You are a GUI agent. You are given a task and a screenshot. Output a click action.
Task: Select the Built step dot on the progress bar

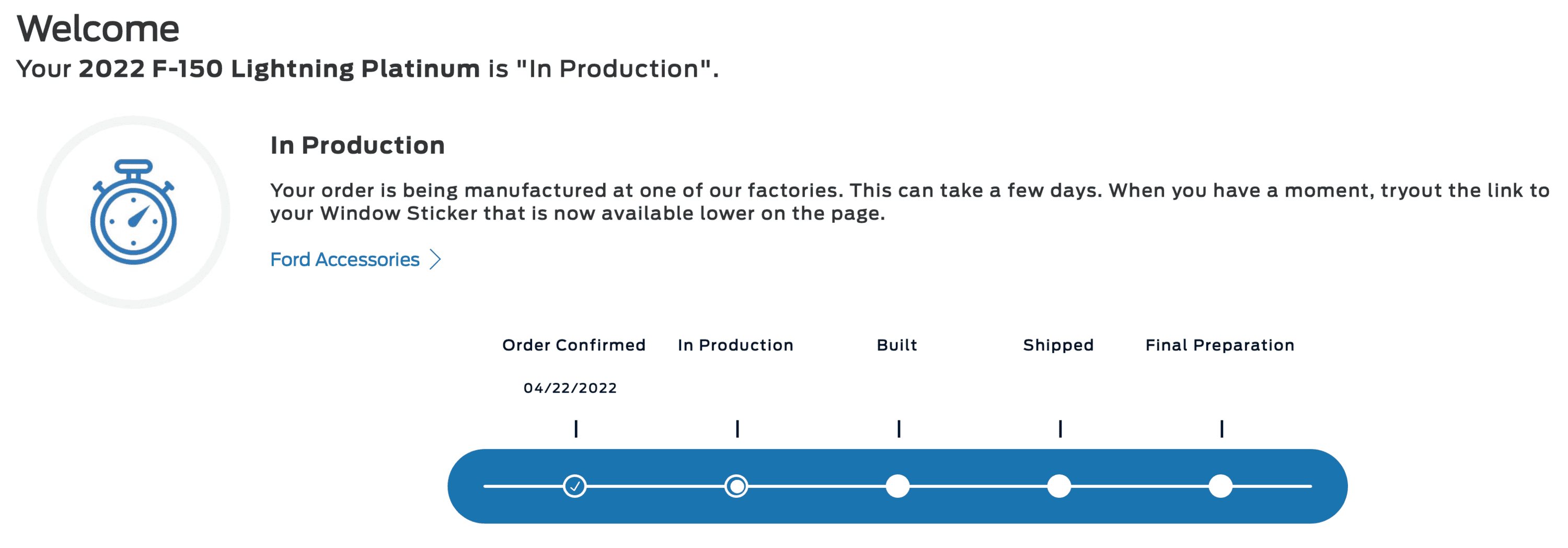pos(897,486)
